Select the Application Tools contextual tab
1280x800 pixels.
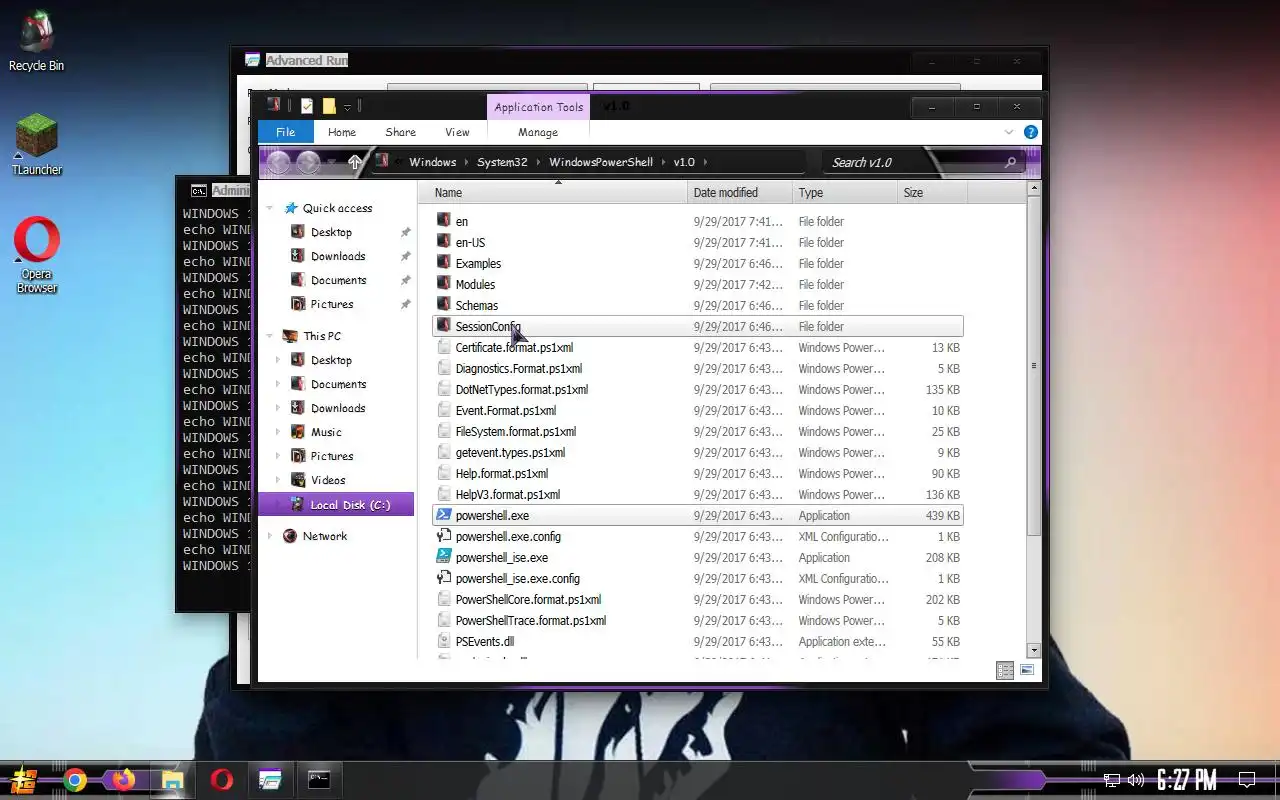(x=538, y=107)
